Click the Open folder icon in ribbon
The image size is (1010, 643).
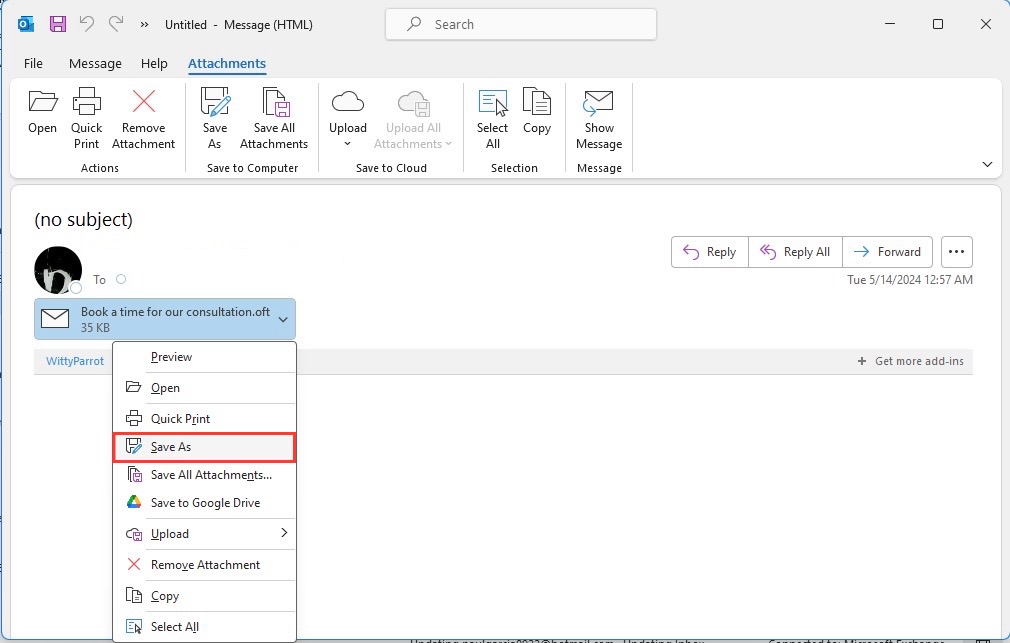(x=43, y=102)
